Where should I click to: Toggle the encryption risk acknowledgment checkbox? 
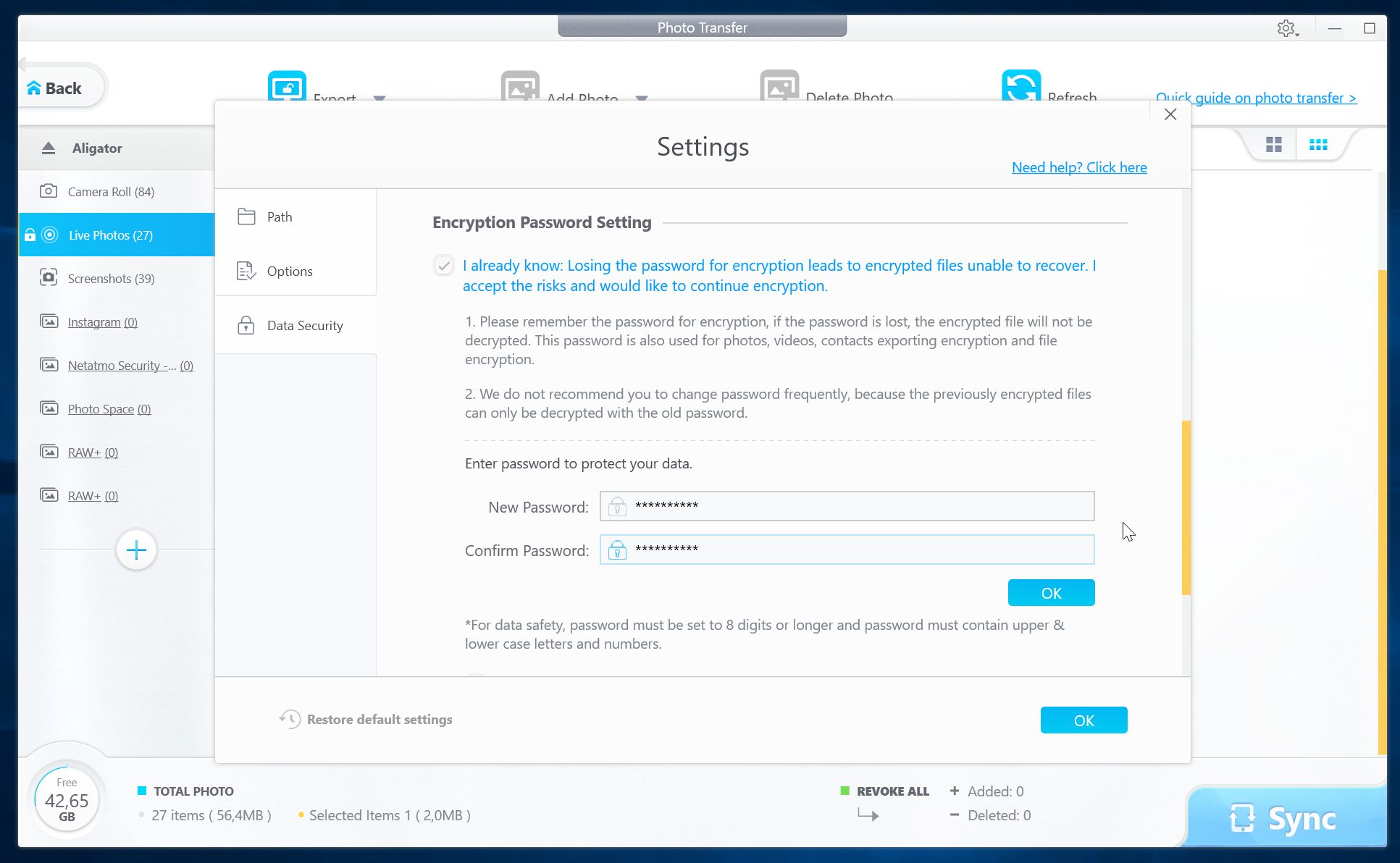click(444, 266)
